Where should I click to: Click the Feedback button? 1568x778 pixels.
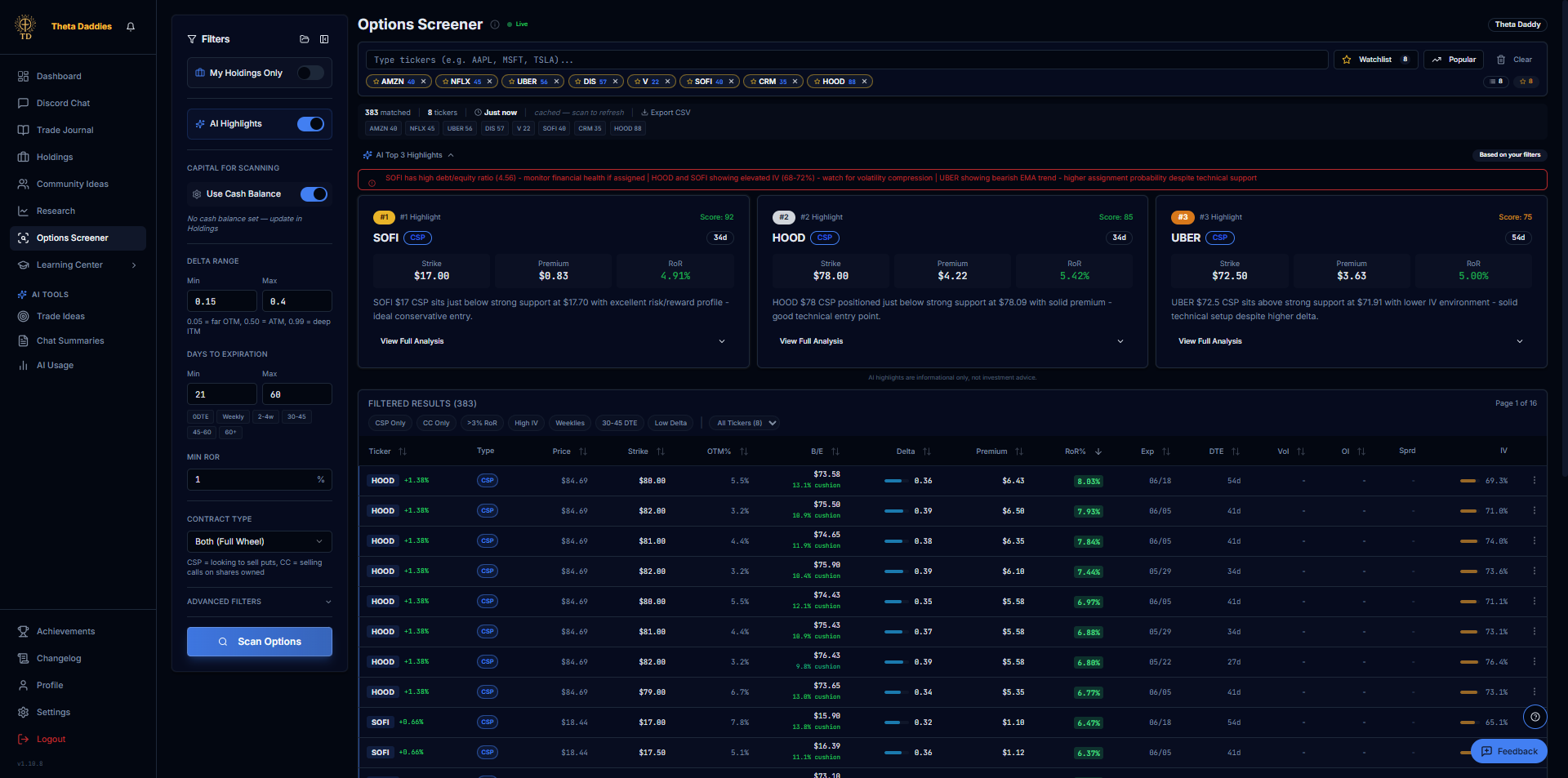point(1509,751)
